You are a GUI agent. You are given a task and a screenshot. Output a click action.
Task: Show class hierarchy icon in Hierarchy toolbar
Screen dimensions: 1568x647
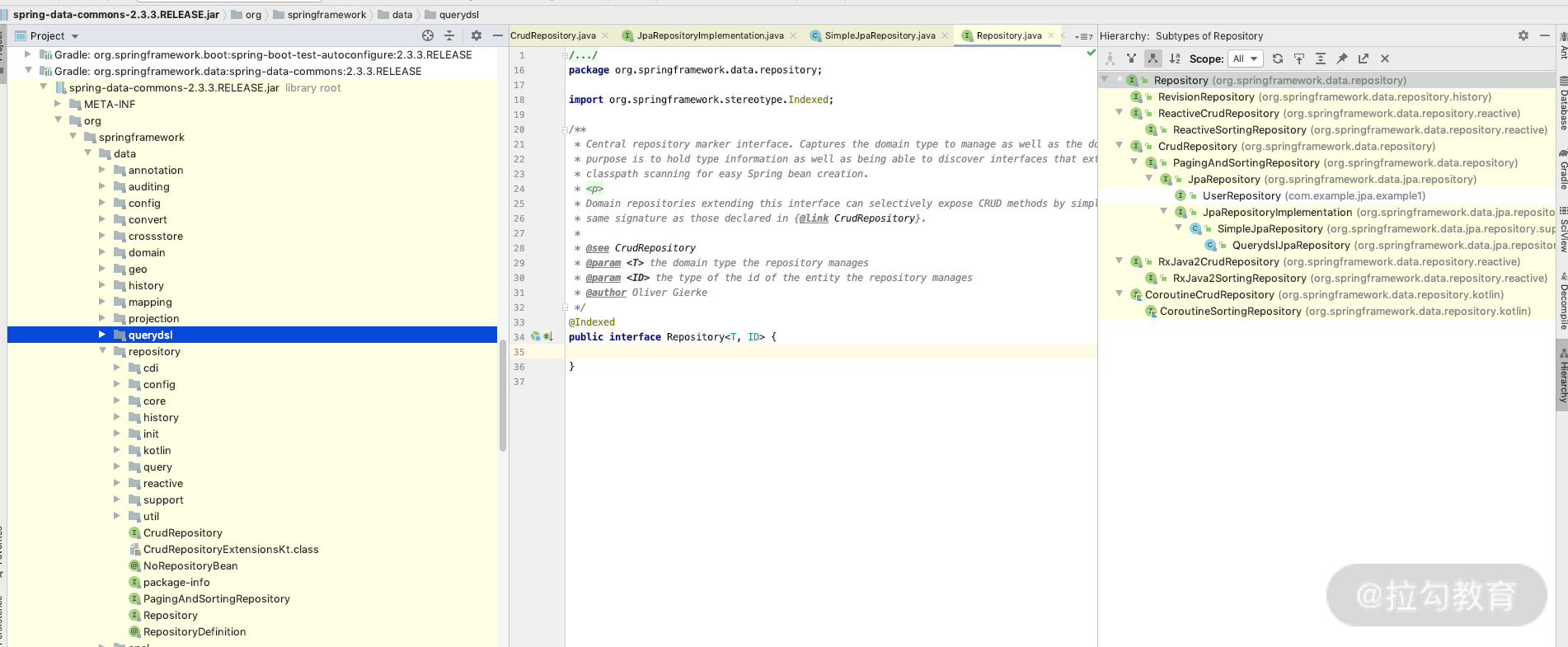click(1110, 59)
